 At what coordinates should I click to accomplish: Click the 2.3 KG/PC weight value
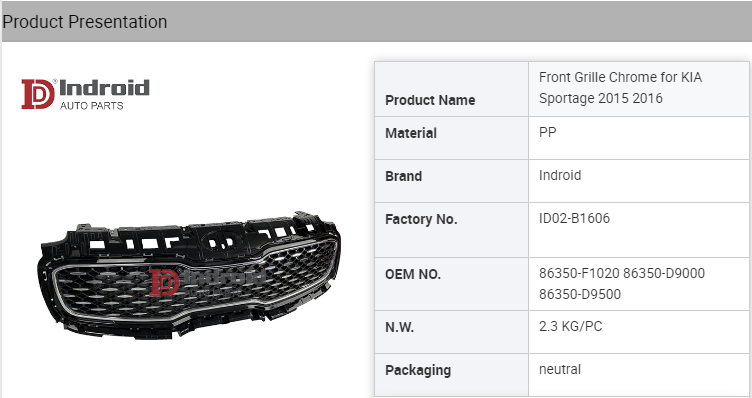tap(571, 327)
